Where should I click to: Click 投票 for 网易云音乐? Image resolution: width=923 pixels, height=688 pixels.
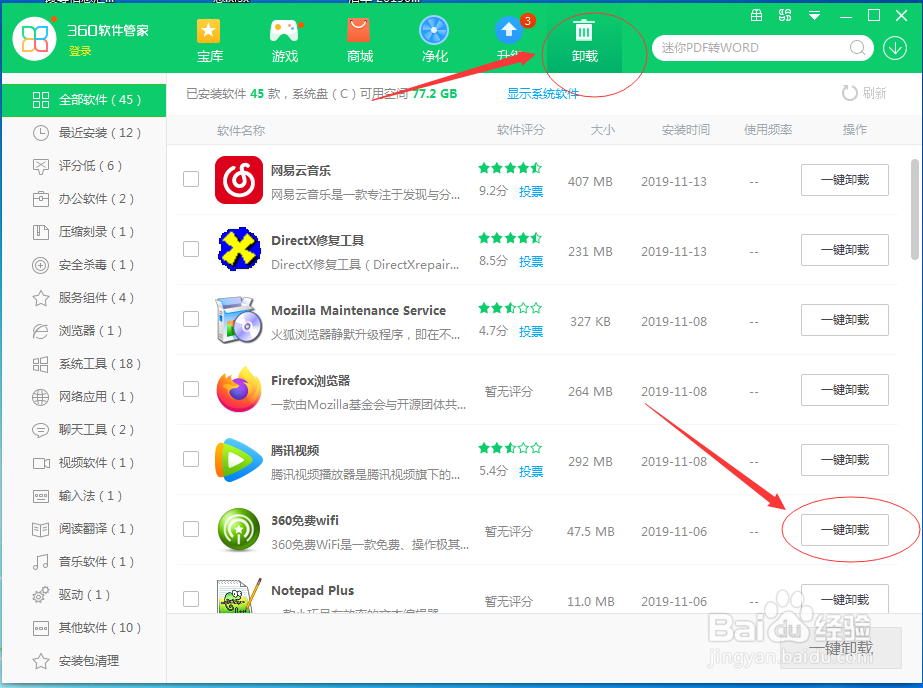(531, 191)
